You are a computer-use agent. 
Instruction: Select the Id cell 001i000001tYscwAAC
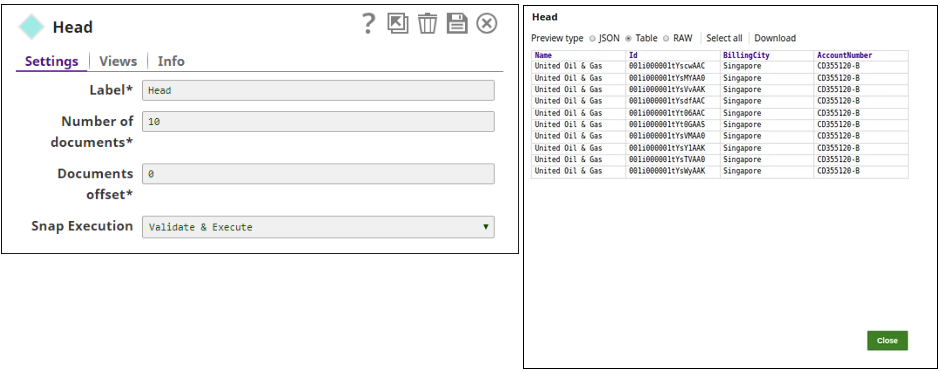(x=673, y=66)
